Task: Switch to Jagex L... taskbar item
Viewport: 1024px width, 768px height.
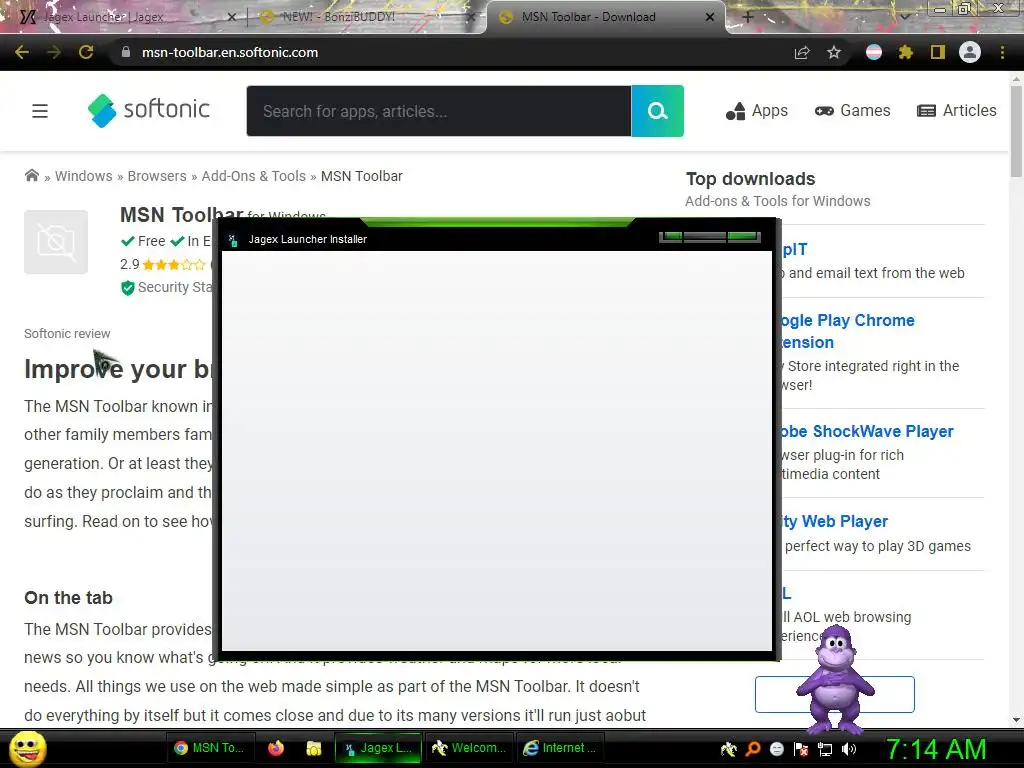Action: click(378, 748)
